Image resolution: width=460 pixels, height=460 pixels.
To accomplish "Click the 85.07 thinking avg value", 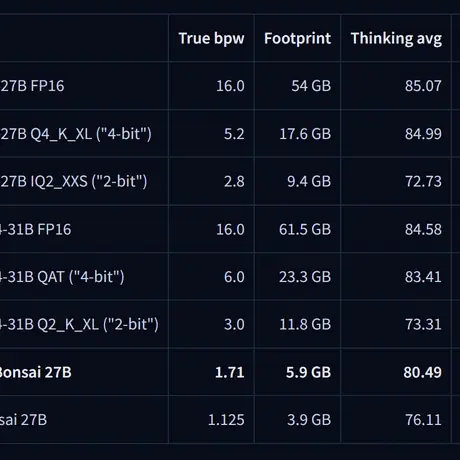I will (x=423, y=86).
